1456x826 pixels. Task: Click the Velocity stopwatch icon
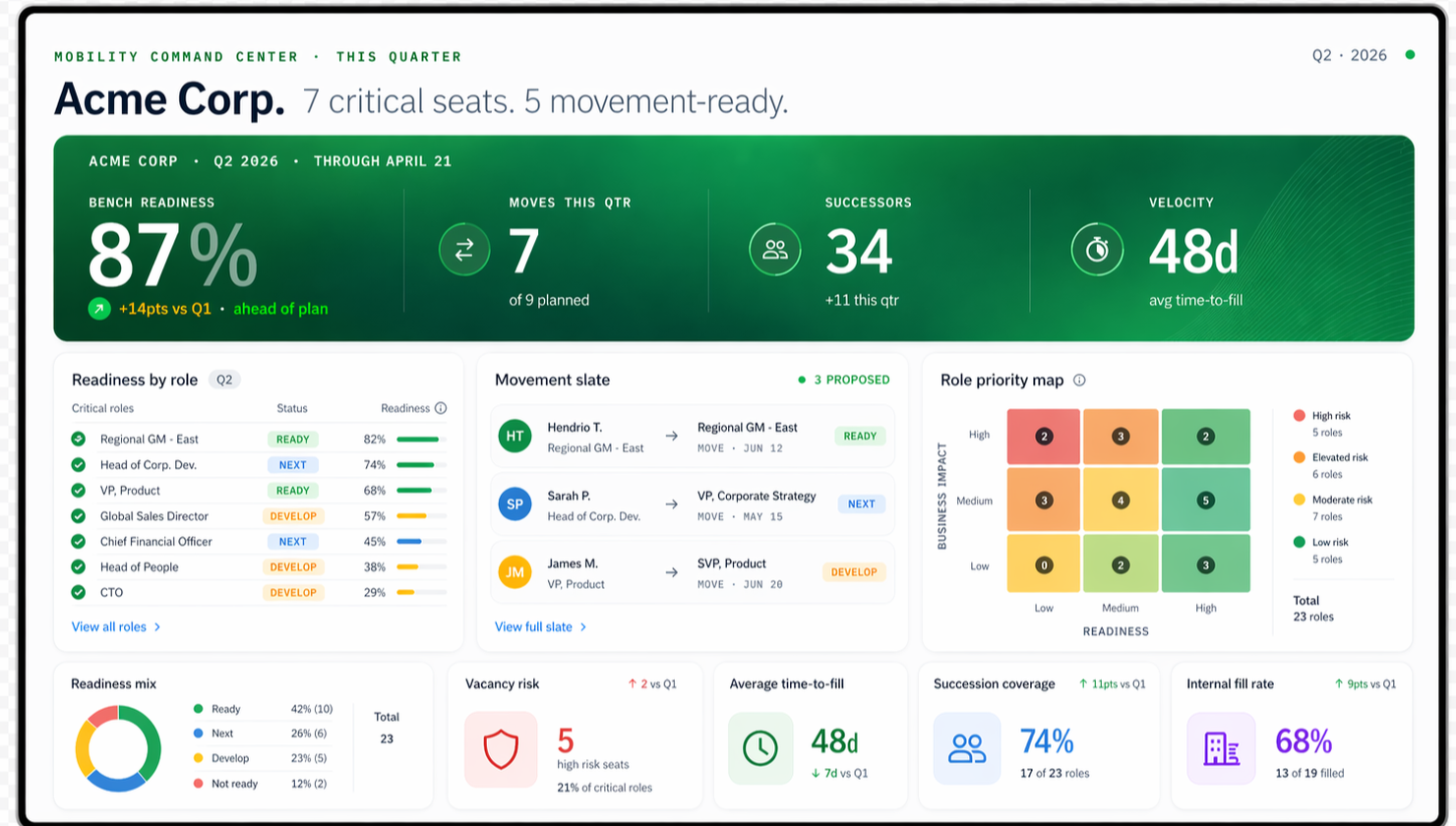pos(1097,250)
